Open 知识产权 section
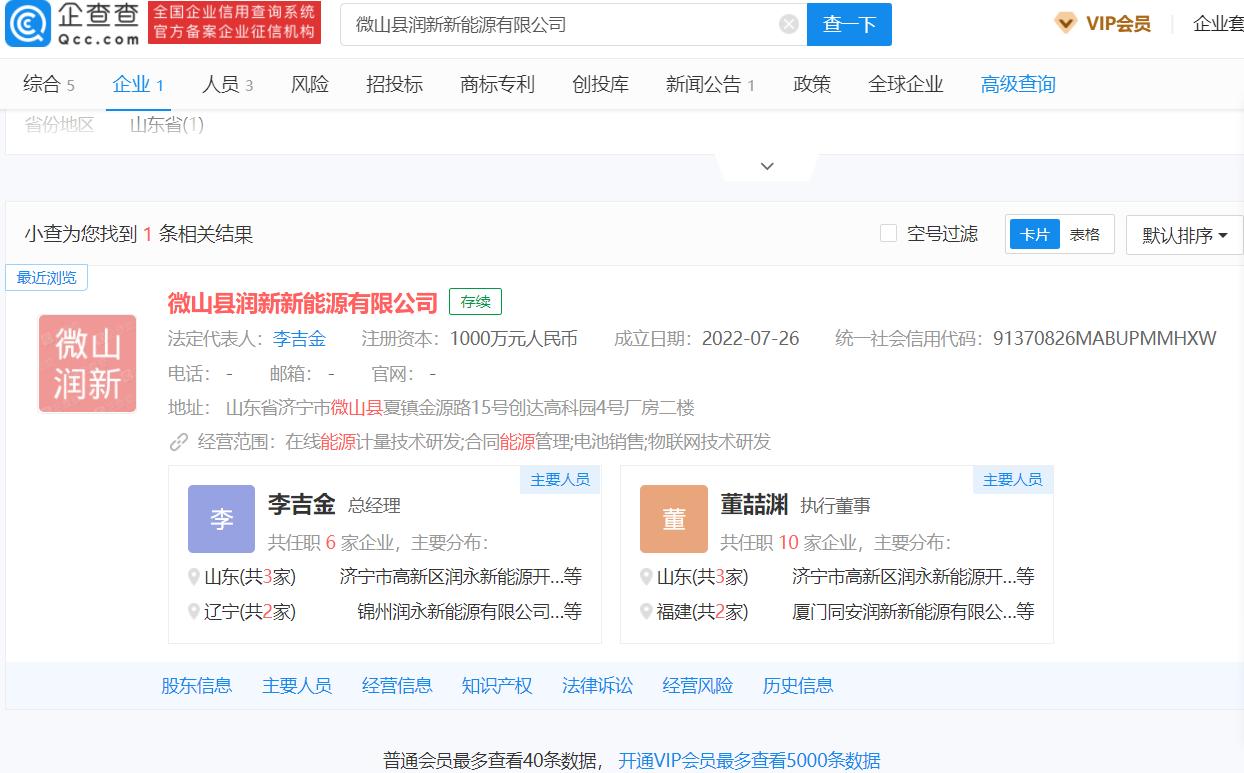 pyautogui.click(x=497, y=685)
